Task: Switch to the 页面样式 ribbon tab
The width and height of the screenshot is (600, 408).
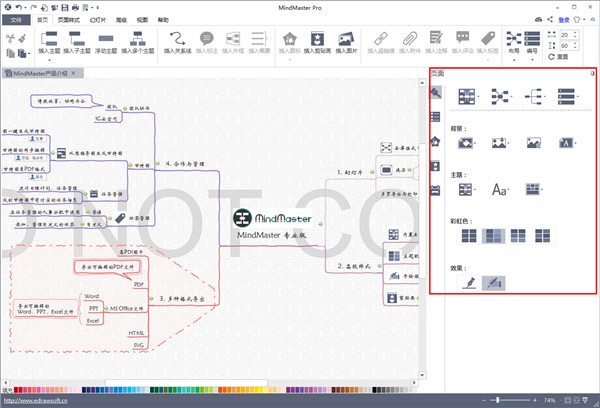Action: (69, 19)
